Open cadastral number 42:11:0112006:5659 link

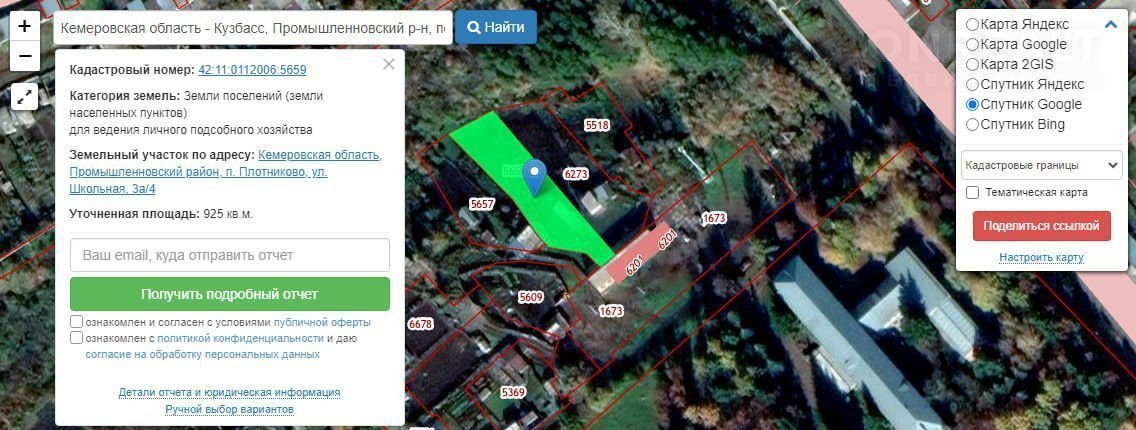tap(252, 70)
